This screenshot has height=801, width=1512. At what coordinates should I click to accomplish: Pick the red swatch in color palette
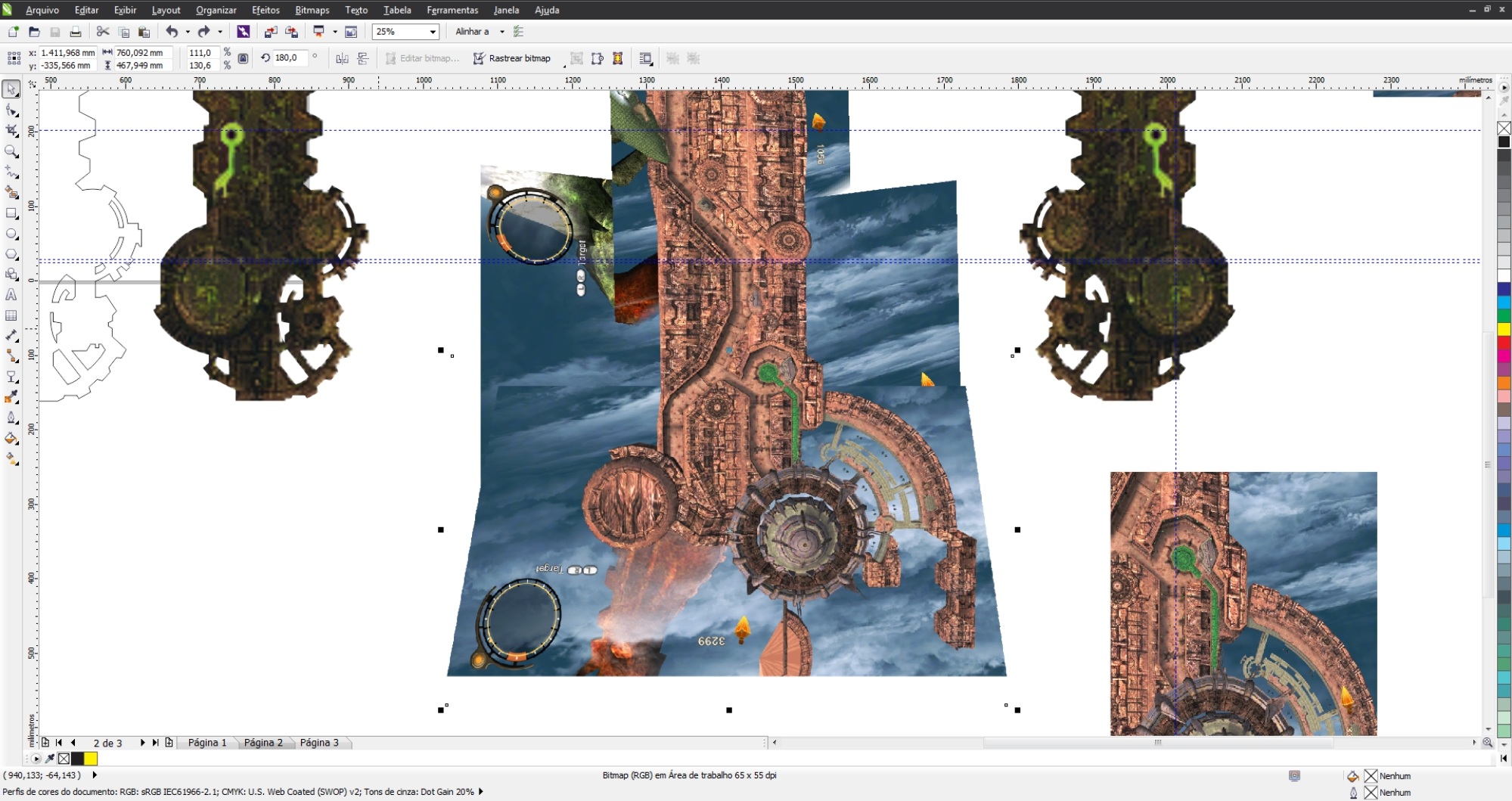click(x=1504, y=343)
